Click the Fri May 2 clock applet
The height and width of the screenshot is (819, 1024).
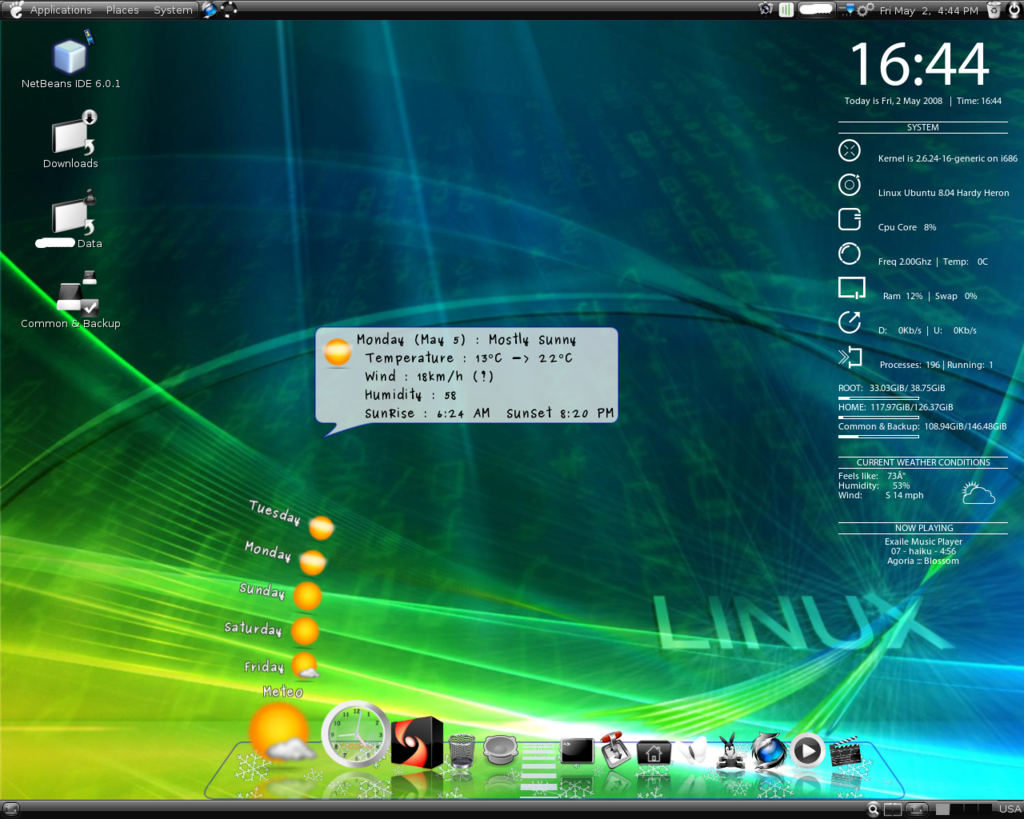click(x=929, y=10)
